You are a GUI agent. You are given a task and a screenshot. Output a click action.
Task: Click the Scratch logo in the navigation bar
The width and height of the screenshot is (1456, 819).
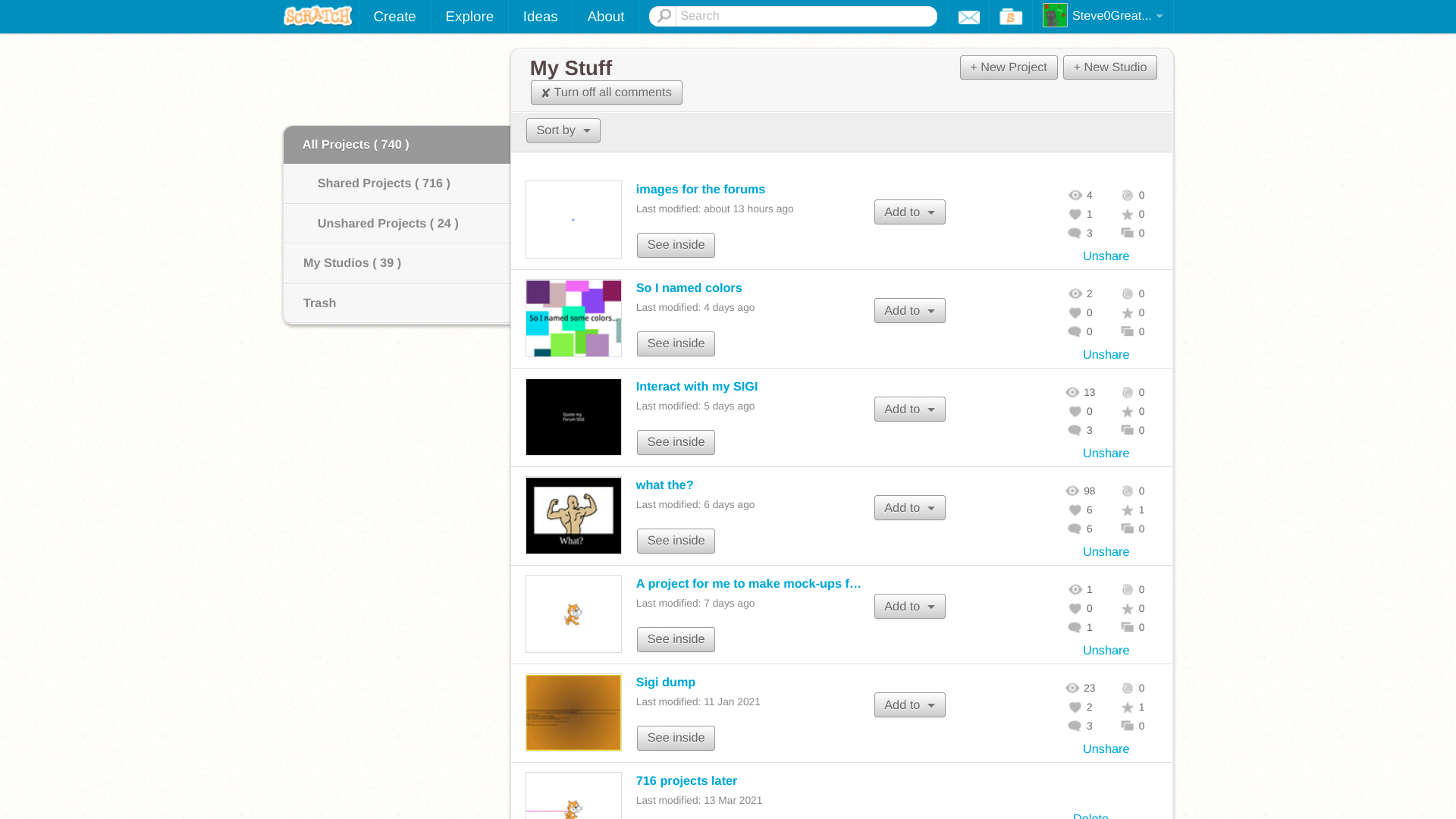point(318,16)
